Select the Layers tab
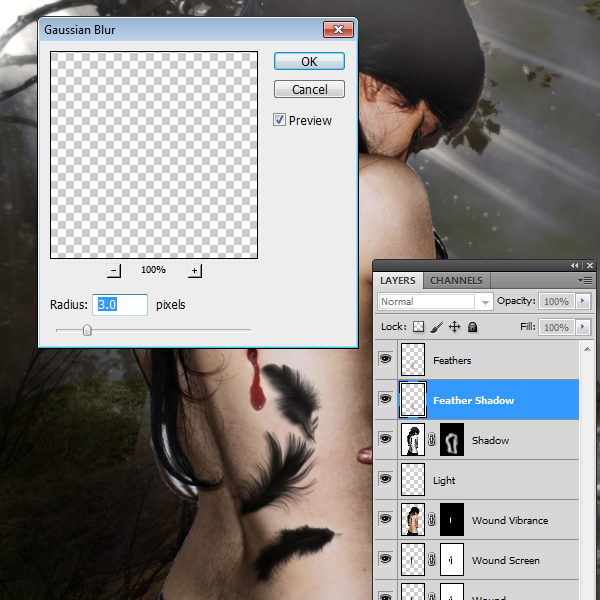 [x=398, y=280]
